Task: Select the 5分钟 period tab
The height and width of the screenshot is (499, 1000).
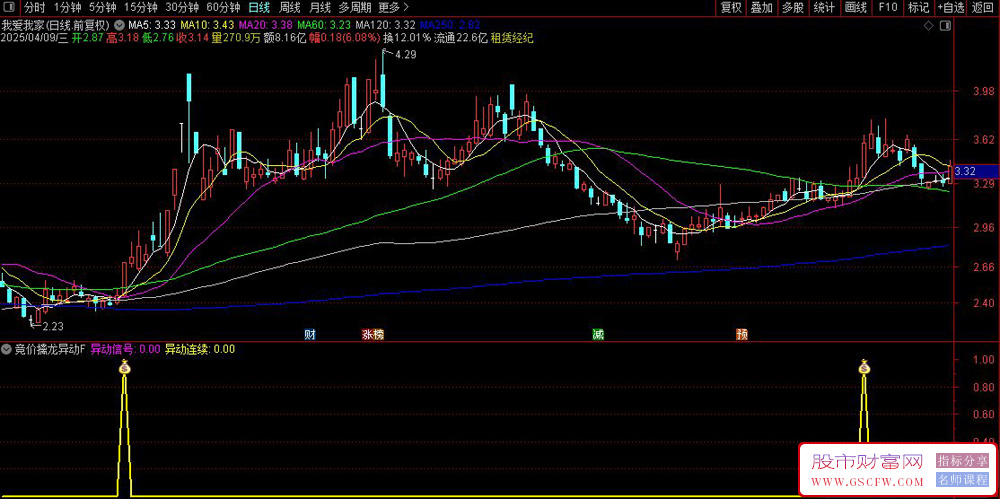Action: point(101,8)
